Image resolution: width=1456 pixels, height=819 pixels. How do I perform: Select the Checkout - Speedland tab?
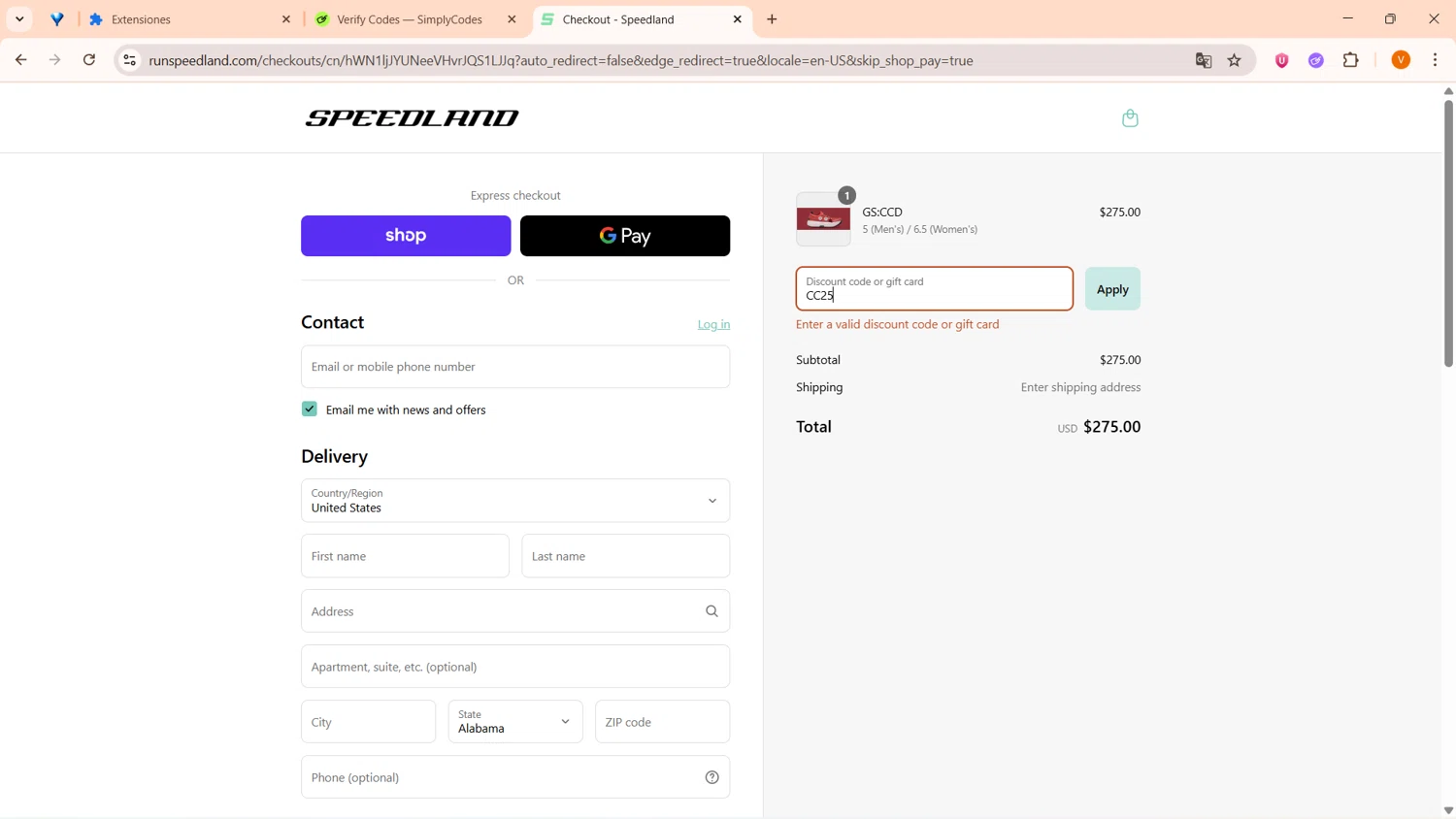click(x=641, y=19)
